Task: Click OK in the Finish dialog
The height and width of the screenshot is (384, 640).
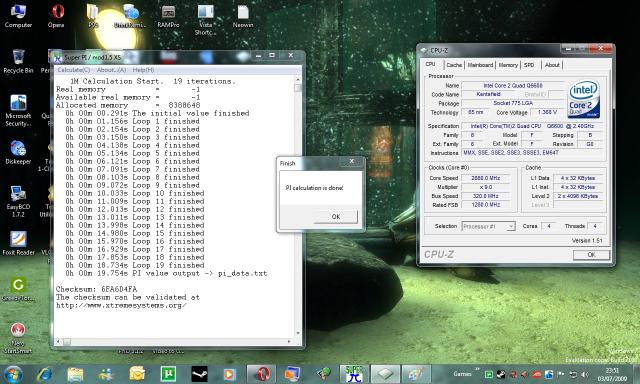Action: click(x=336, y=217)
